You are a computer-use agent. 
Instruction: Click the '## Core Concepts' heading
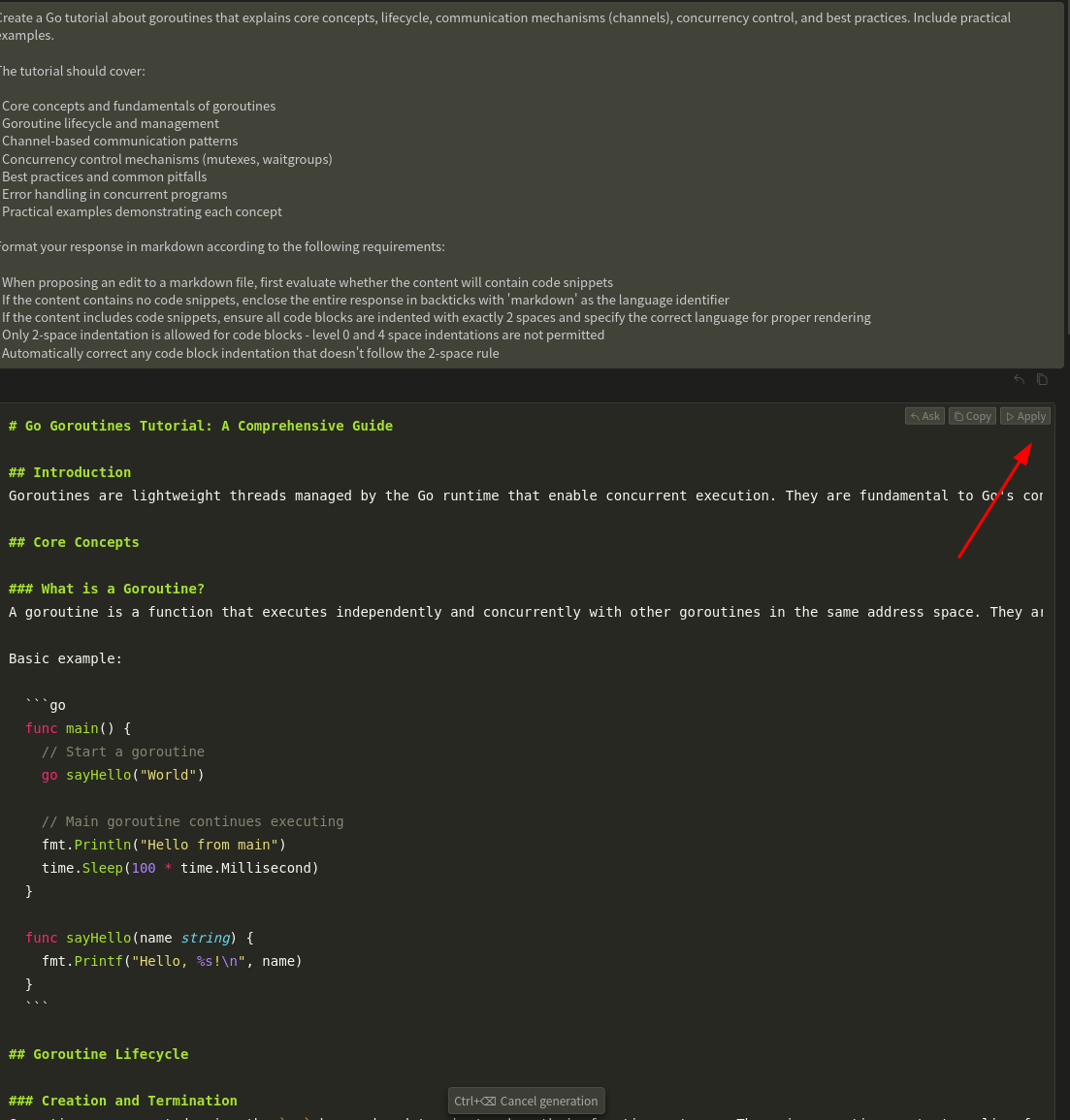coord(74,542)
